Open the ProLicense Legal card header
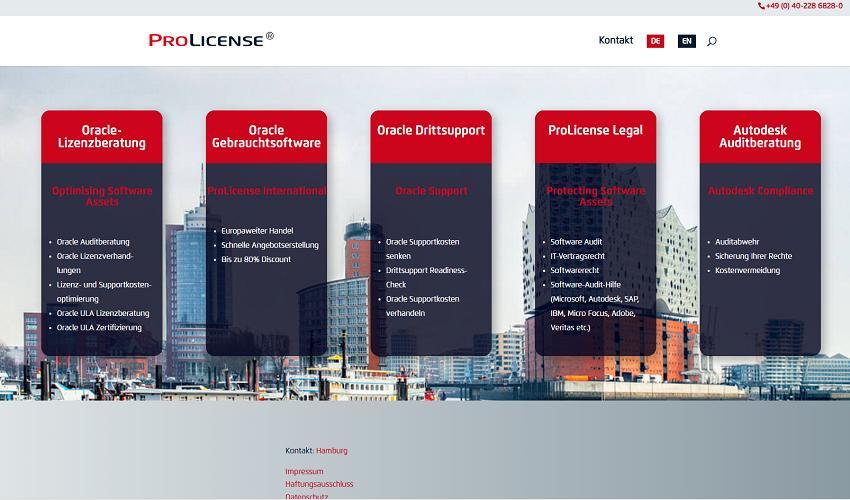Image resolution: width=850 pixels, height=500 pixels. 595,137
